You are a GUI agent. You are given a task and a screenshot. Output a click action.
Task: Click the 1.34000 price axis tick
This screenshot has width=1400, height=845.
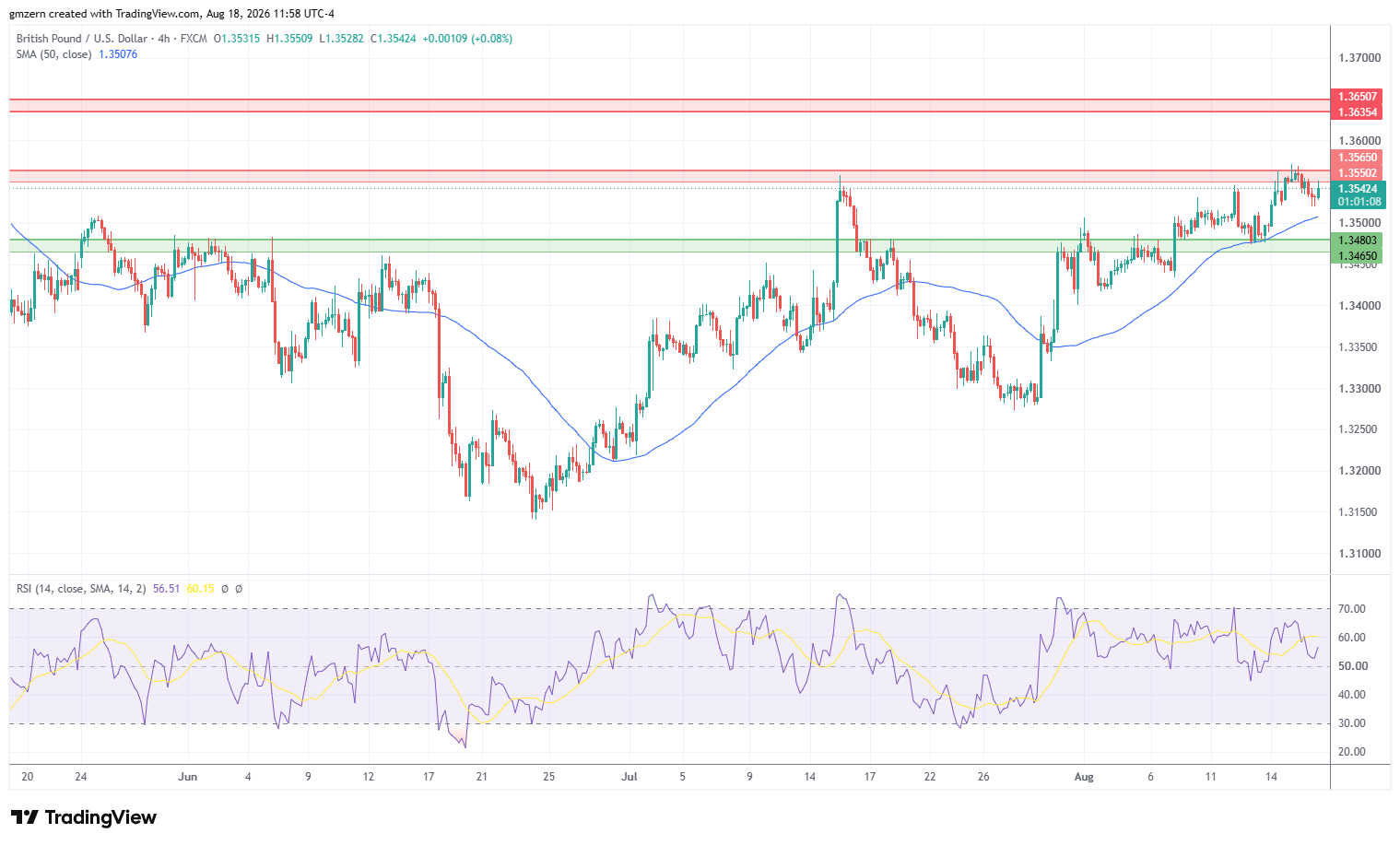coord(1359,306)
